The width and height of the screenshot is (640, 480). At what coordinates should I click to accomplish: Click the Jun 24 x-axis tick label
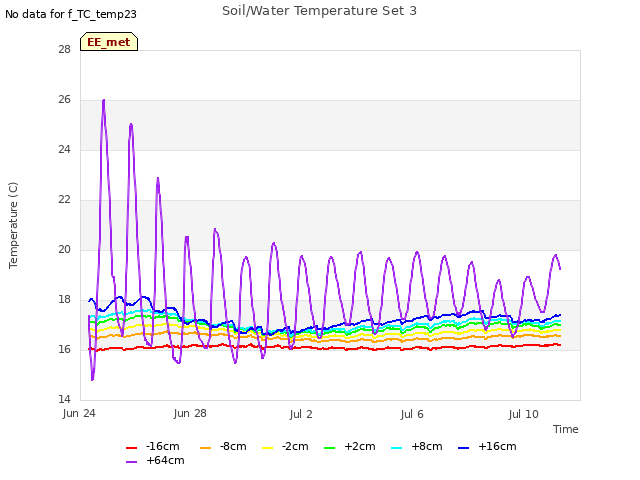[79, 414]
